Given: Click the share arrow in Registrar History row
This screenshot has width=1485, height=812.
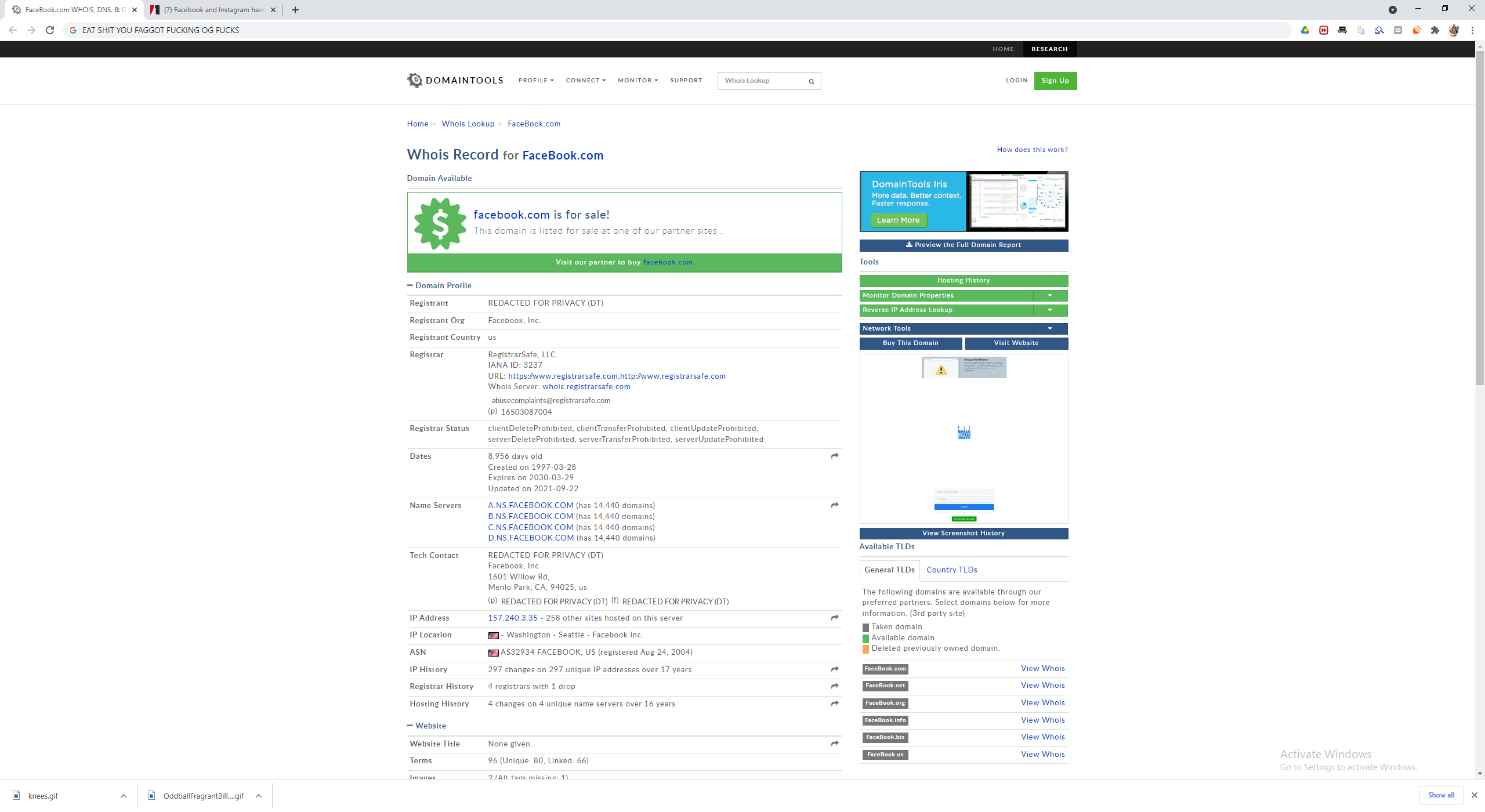Looking at the screenshot, I should [835, 686].
